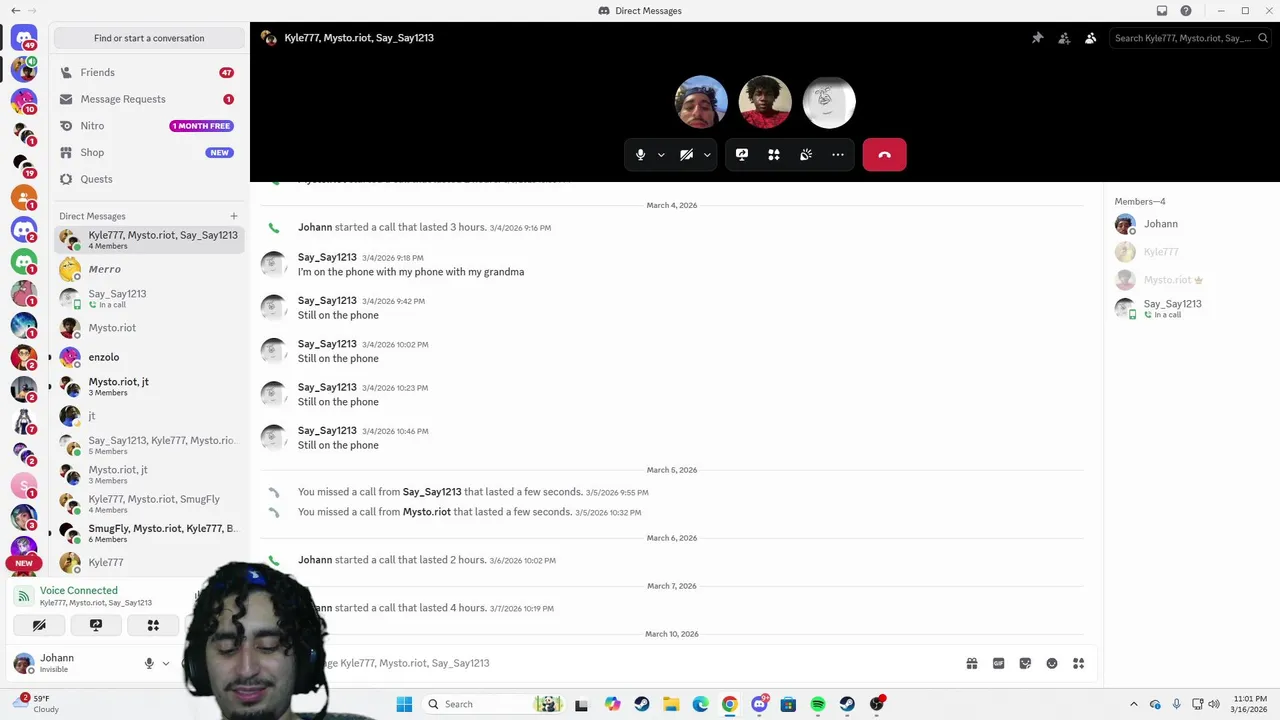
Task: Open Google Chrome from the taskbar
Action: [x=730, y=704]
